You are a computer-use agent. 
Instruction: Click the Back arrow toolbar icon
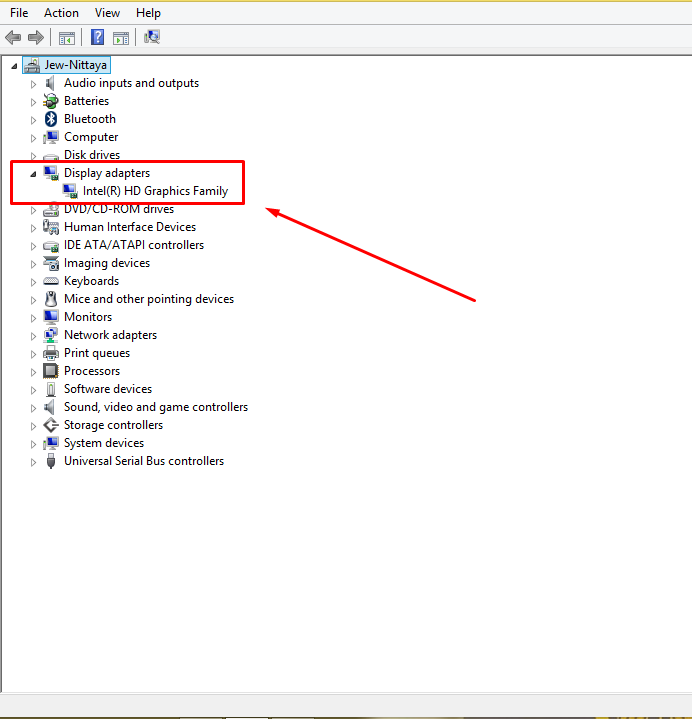click(x=13, y=37)
